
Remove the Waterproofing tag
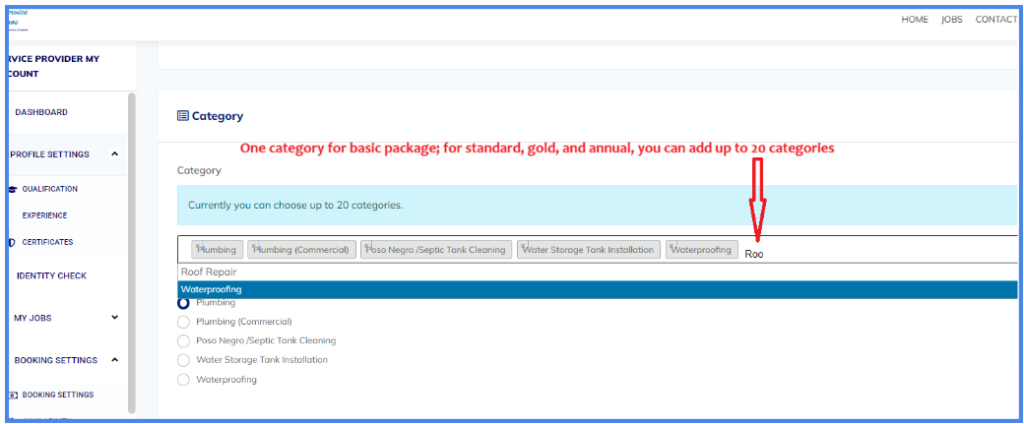(671, 246)
